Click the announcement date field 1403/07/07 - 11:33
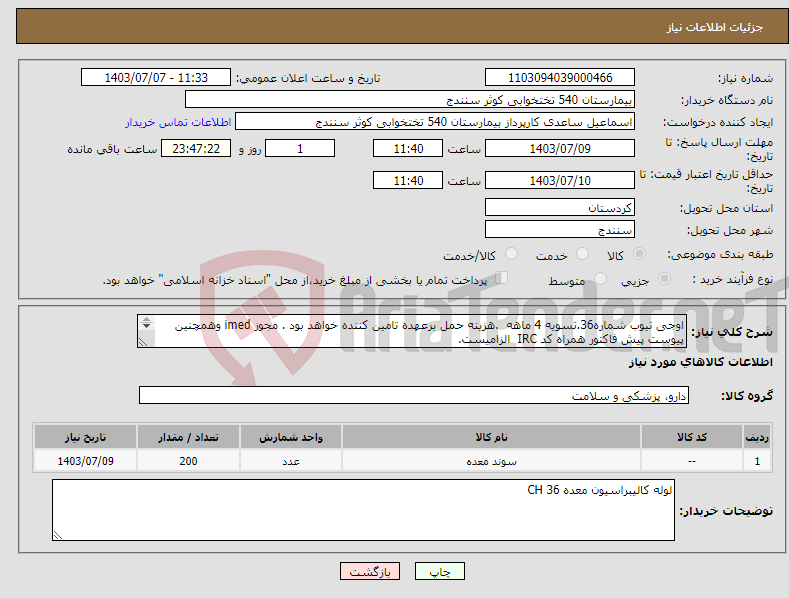The width and height of the screenshot is (789, 598). (x=155, y=78)
